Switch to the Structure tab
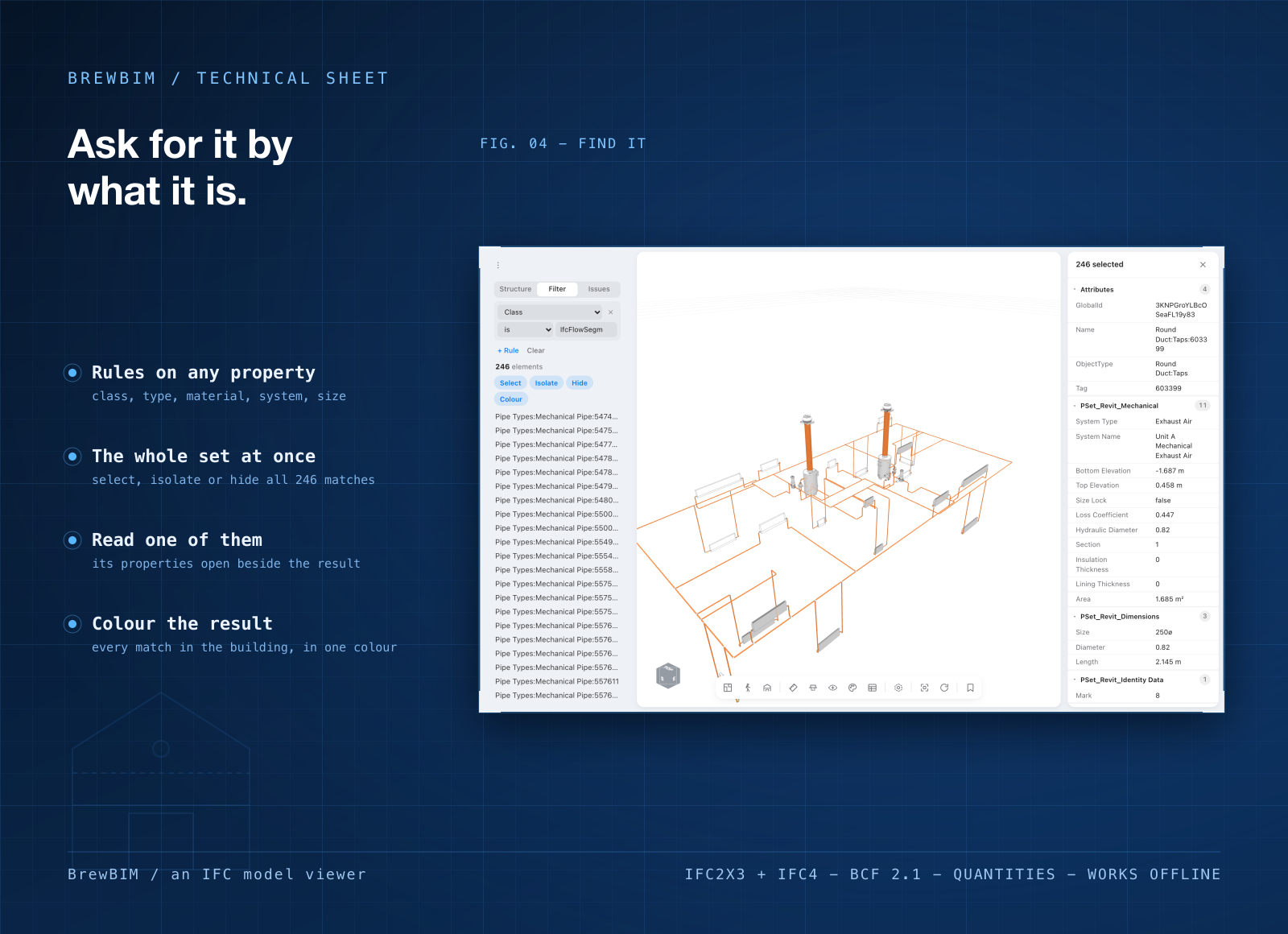This screenshot has height=934, width=1288. pos(515,289)
